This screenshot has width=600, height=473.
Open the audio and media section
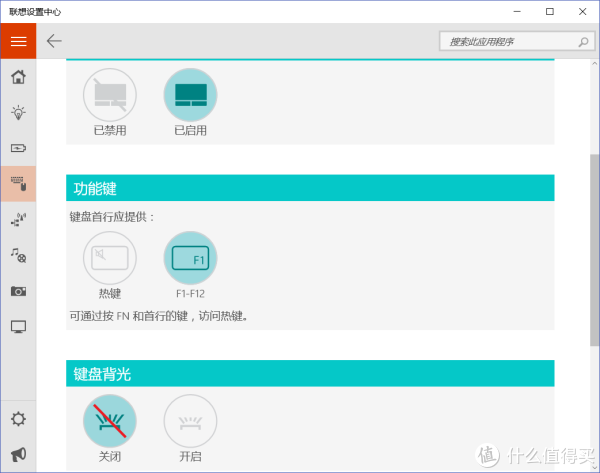coord(18,255)
